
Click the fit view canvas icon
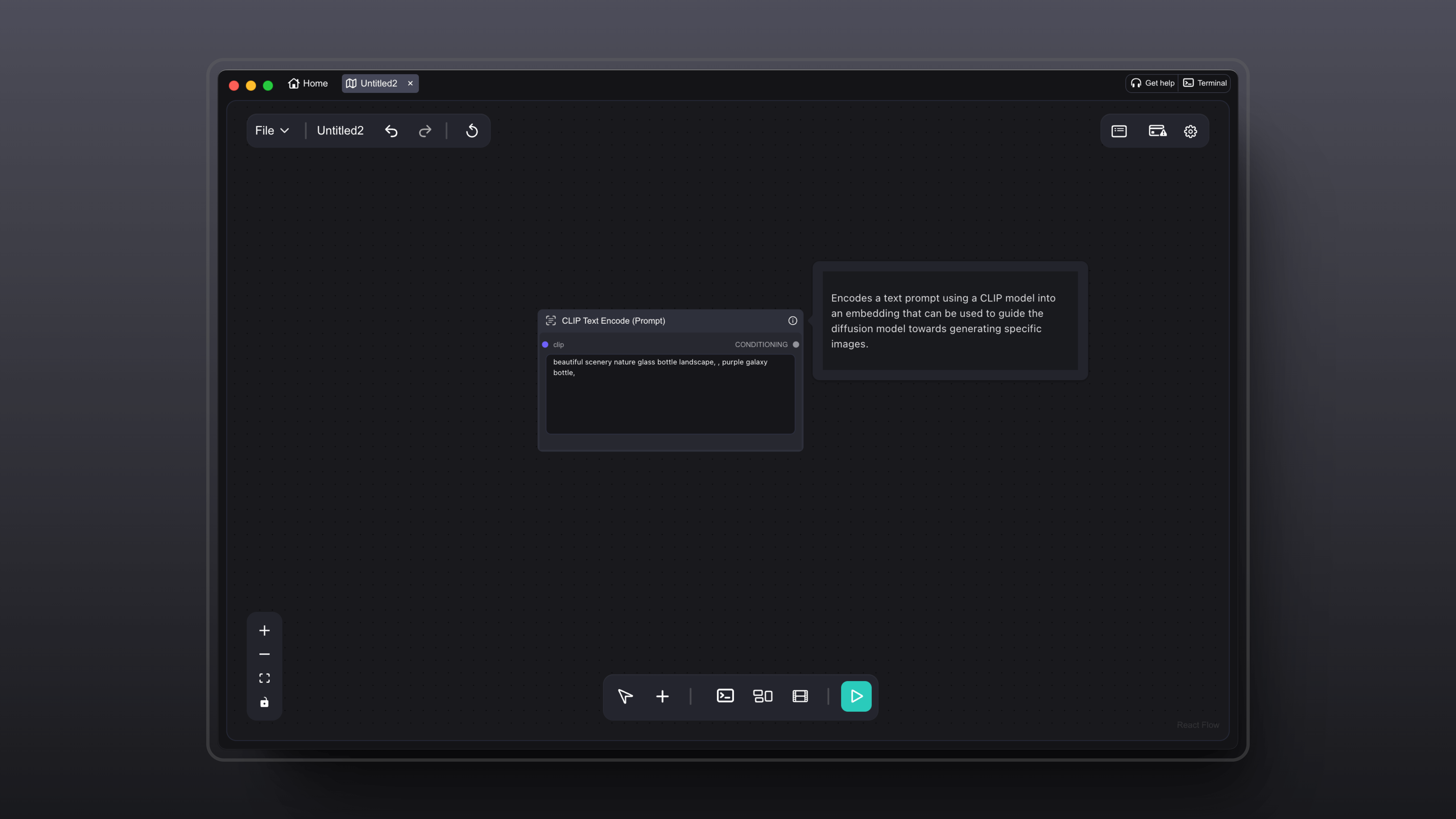pos(264,678)
